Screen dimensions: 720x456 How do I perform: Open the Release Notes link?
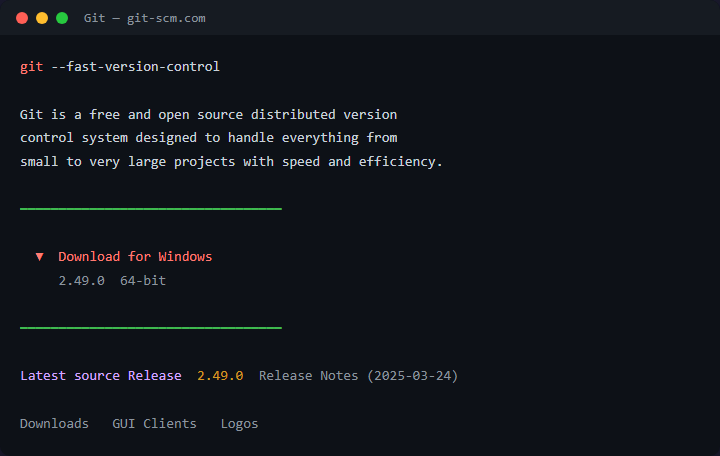tap(308, 376)
